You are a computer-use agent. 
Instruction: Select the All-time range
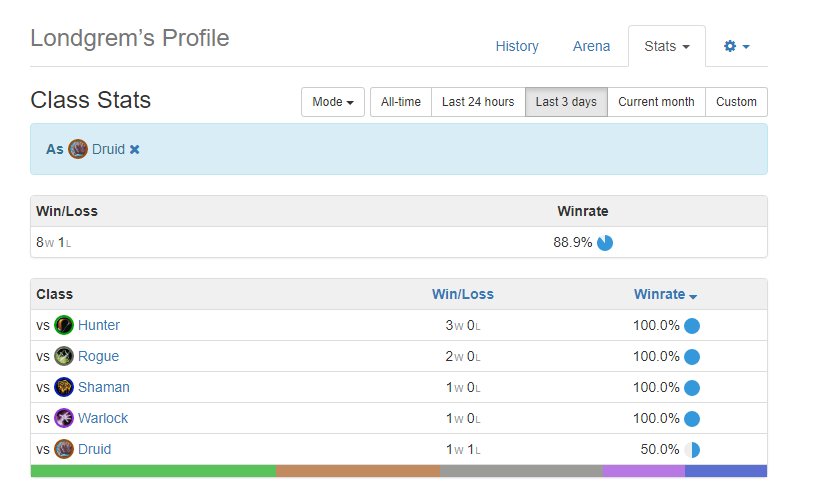click(x=401, y=102)
